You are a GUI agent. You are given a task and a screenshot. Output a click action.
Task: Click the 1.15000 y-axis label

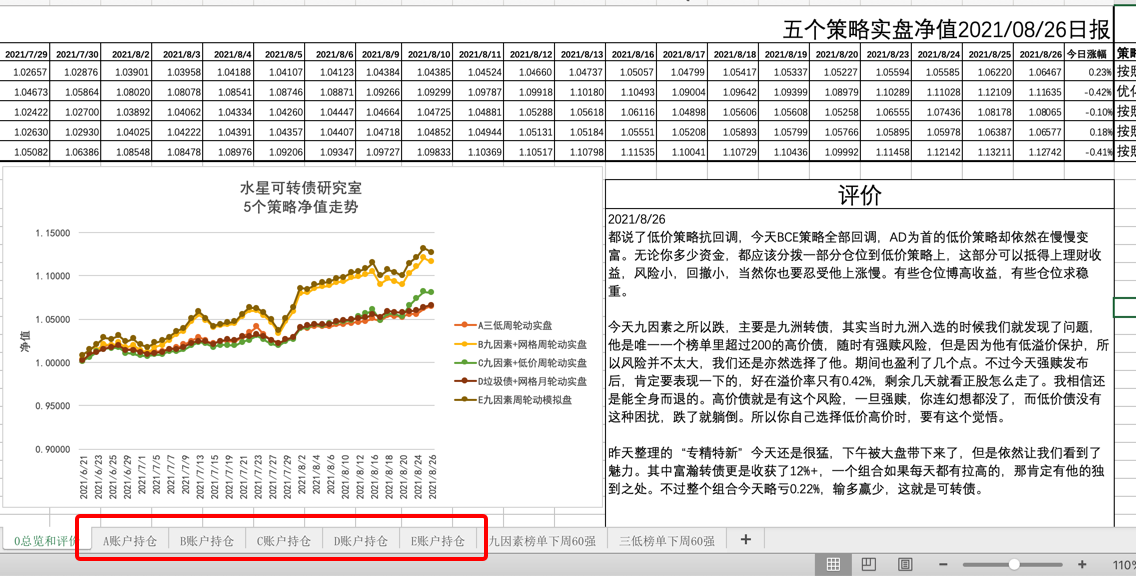pyautogui.click(x=53, y=233)
